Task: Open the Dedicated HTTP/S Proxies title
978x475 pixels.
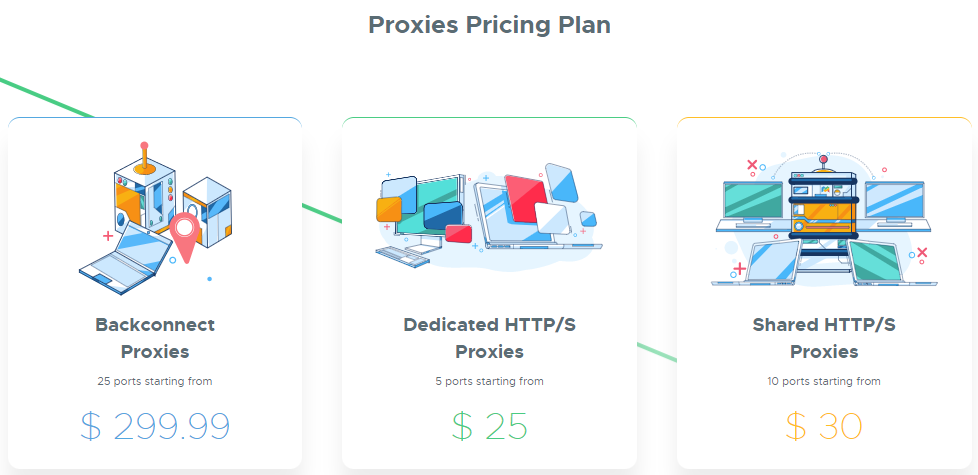Action: (x=489, y=338)
